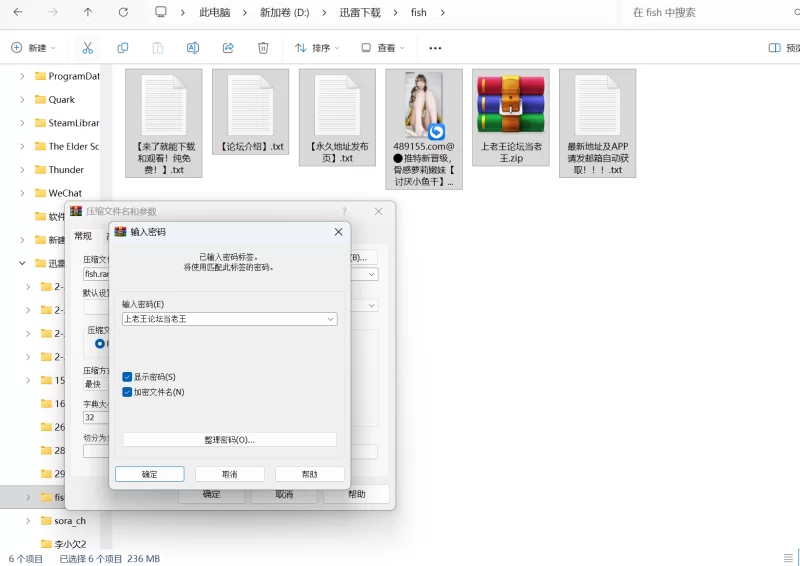Open the 查看 view dropdown
Image resolution: width=800 pixels, height=566 pixels.
(384, 48)
